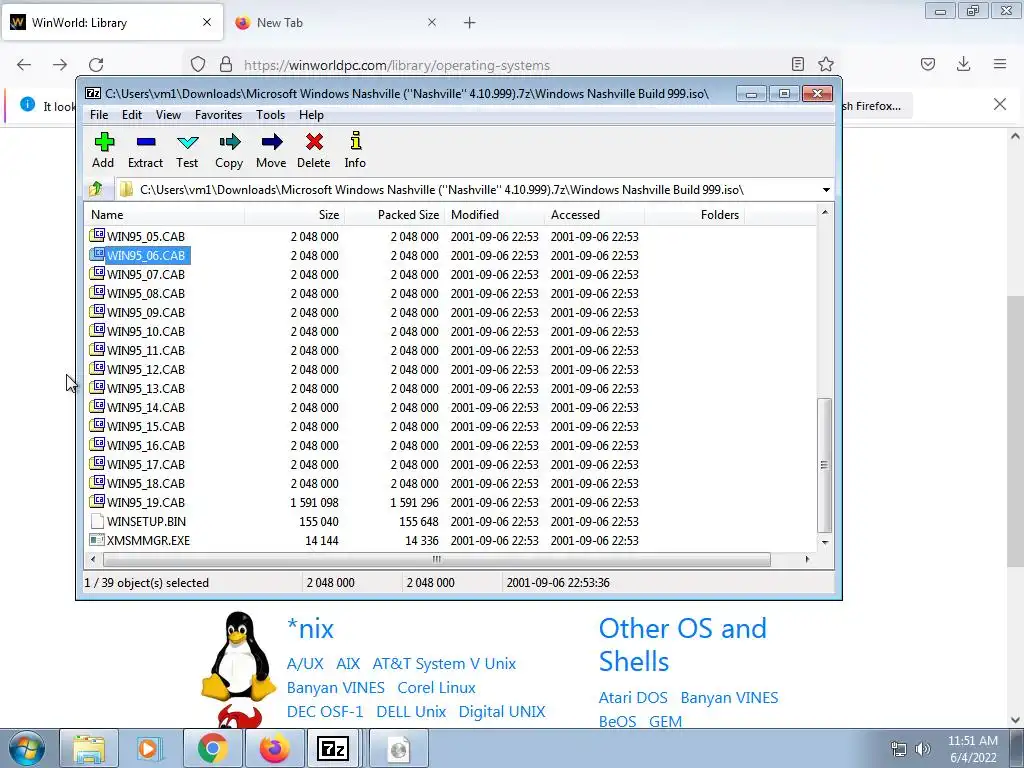Open the File menu in 7-Zip
Viewport: 1024px width, 768px height.
[99, 115]
